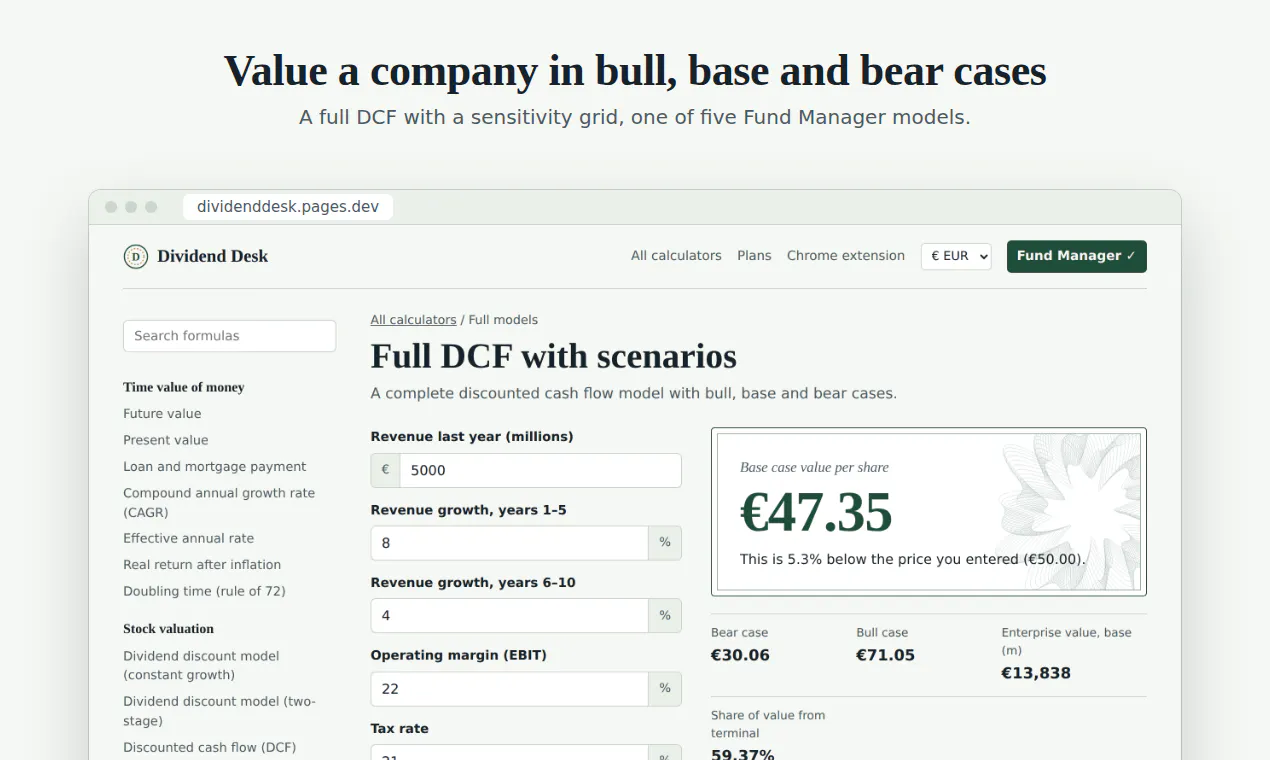The height and width of the screenshot is (760, 1270).
Task: Click the Time value of money heading
Action: coord(184,387)
